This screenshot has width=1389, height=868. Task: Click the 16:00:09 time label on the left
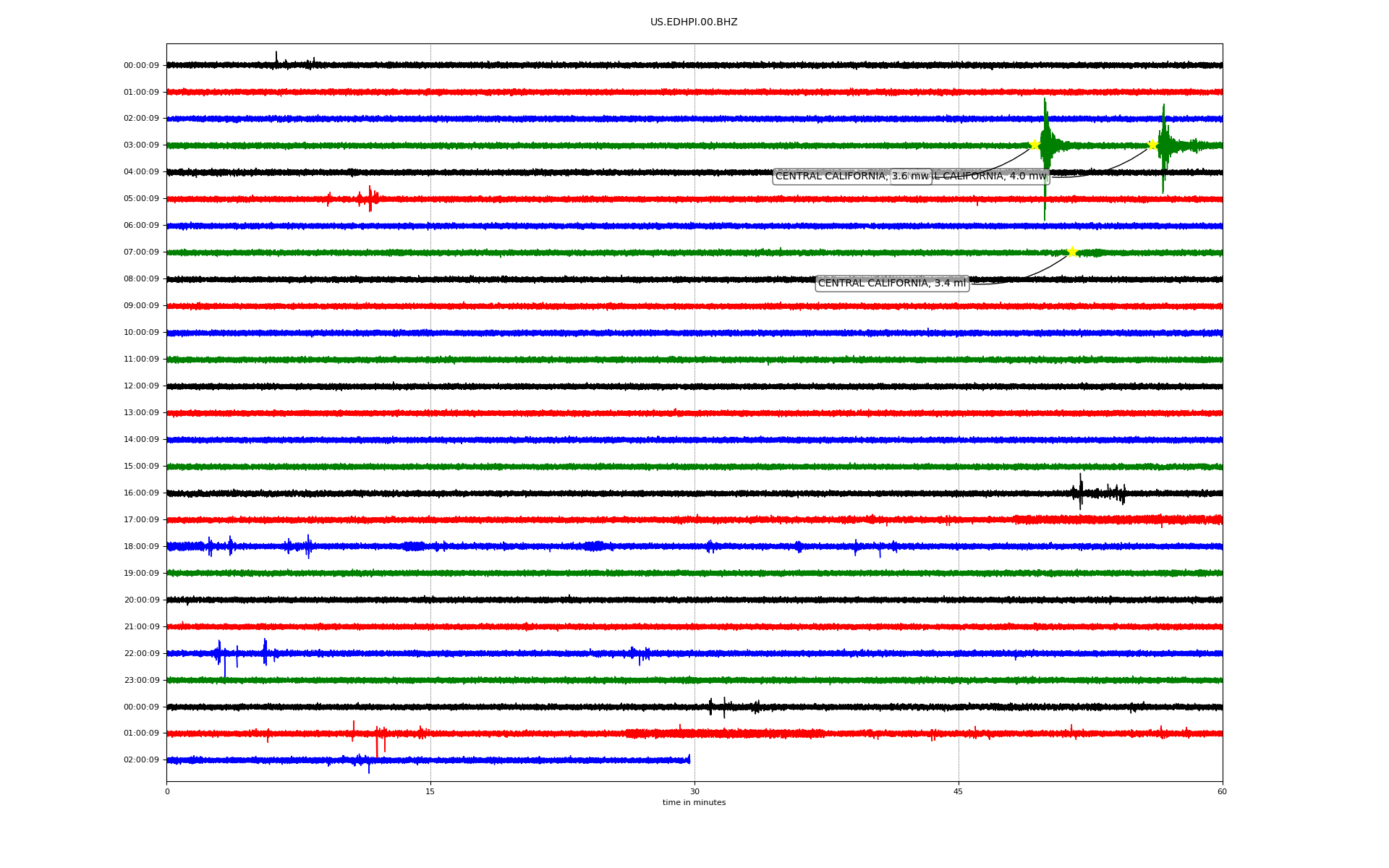coord(141,493)
